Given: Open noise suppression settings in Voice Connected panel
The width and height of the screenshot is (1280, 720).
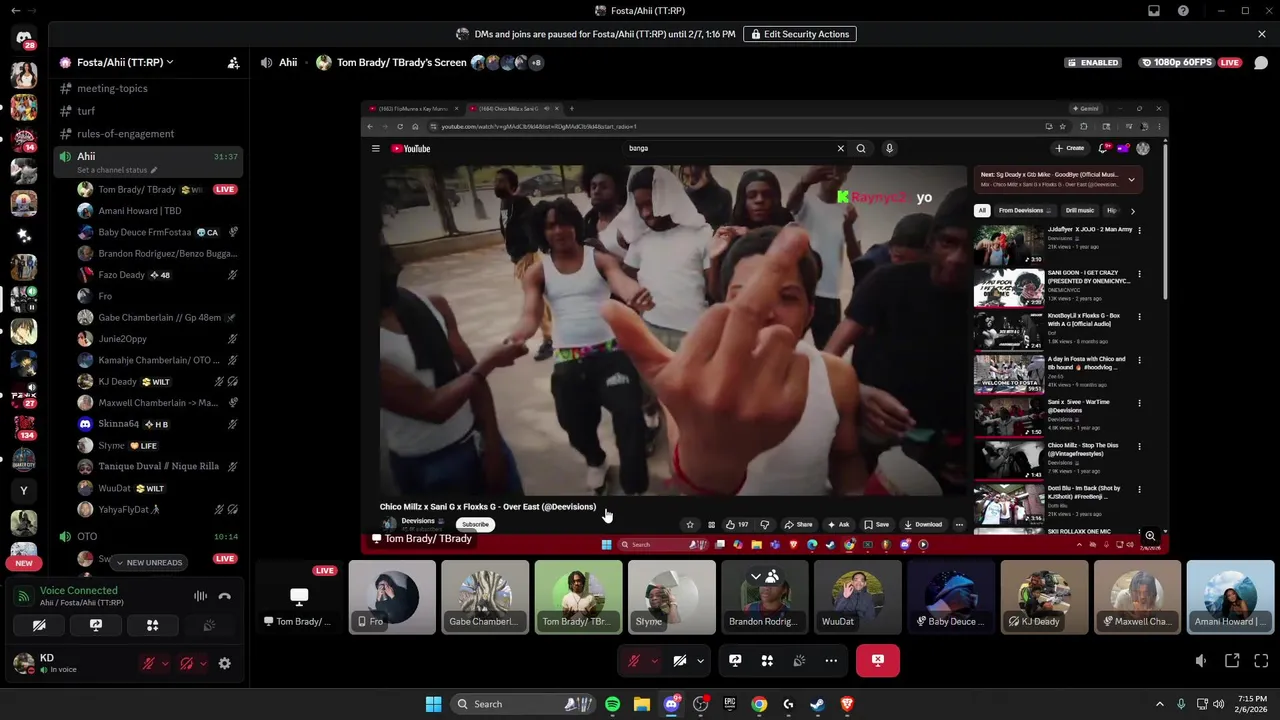Looking at the screenshot, I should point(200,596).
